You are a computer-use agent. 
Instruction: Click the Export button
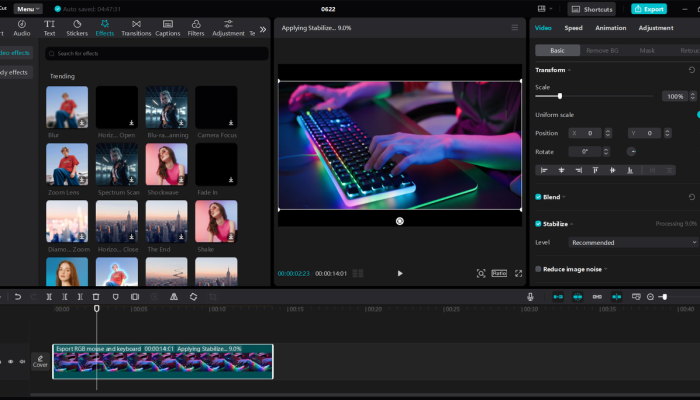649,8
